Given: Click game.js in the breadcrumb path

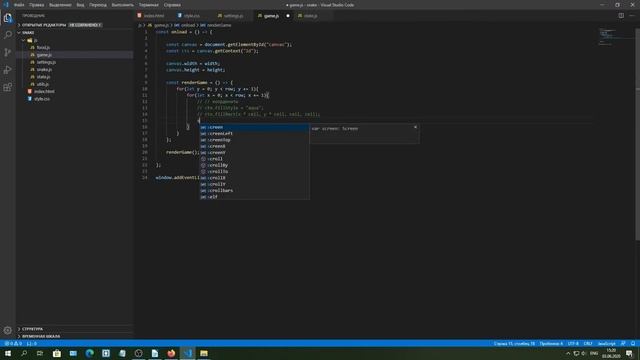Looking at the screenshot, I should (161, 25).
